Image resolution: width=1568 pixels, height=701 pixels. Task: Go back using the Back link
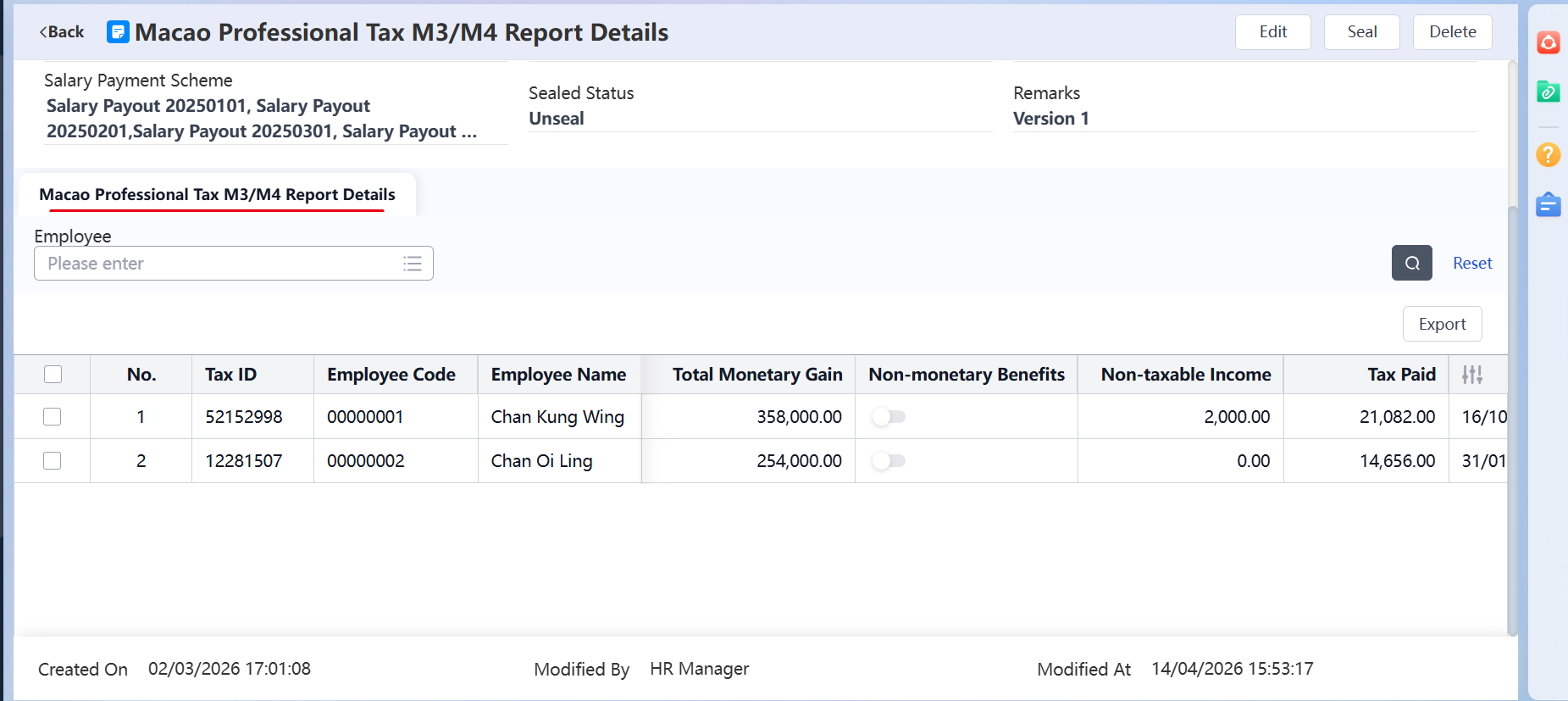[x=62, y=32]
